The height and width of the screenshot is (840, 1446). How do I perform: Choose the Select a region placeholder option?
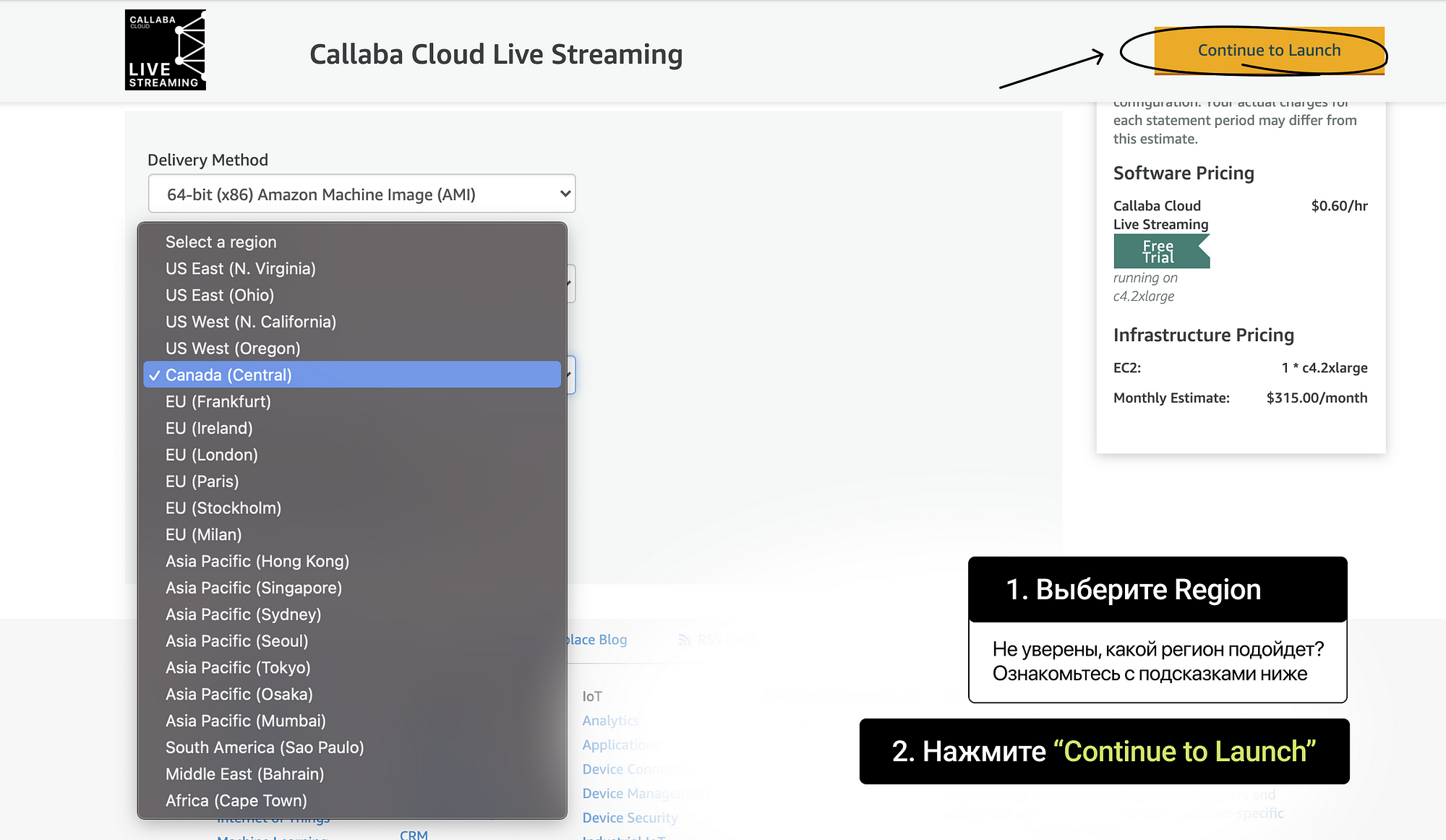[352, 242]
